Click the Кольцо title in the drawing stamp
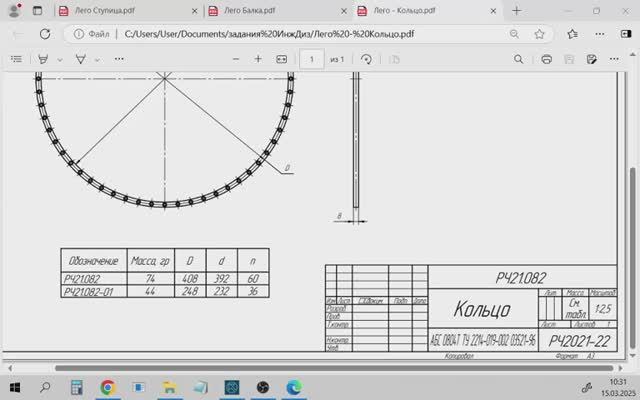 click(482, 309)
